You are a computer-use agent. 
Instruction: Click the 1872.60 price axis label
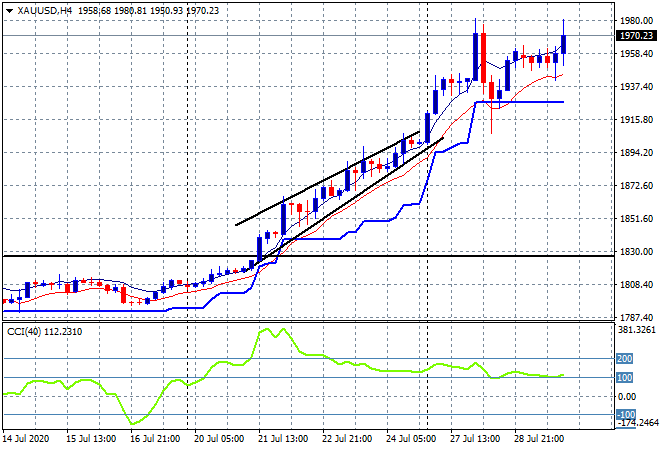[636, 186]
